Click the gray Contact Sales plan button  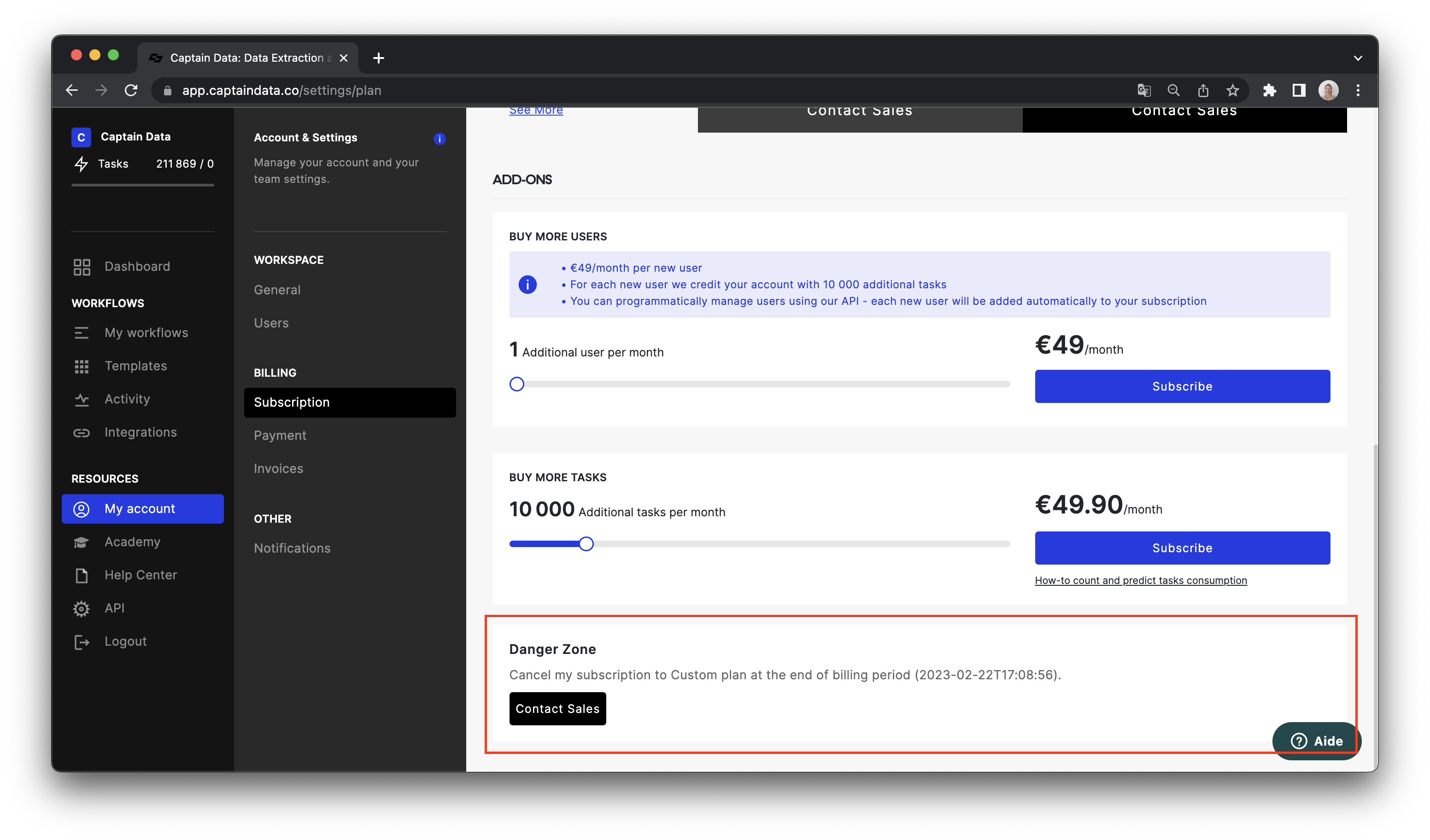(x=860, y=119)
